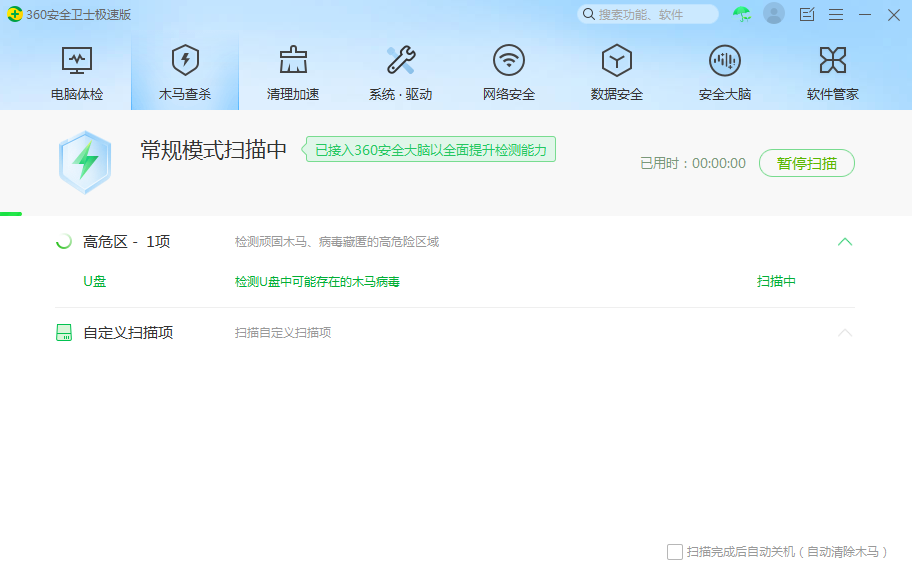912x576 pixels.
Task: Open the user account avatar
Action: click(x=774, y=13)
